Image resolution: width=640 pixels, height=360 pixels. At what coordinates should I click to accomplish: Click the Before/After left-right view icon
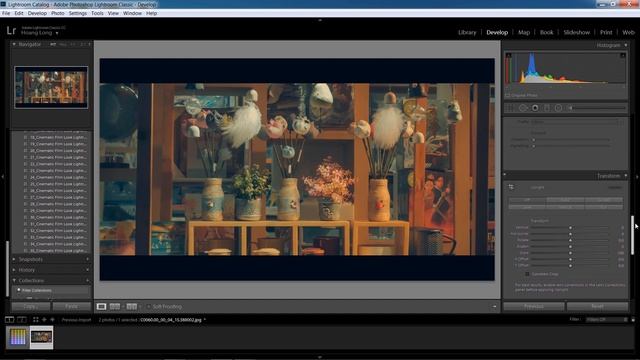115,307
